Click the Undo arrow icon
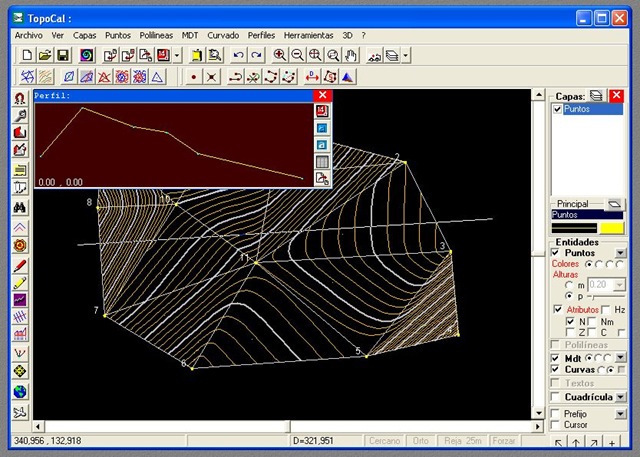Screen dimensions: 640x457 [x=238, y=55]
